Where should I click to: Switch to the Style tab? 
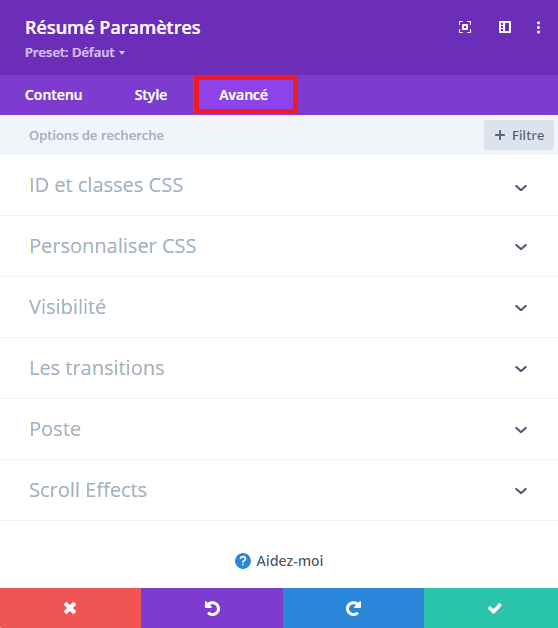[x=151, y=95]
